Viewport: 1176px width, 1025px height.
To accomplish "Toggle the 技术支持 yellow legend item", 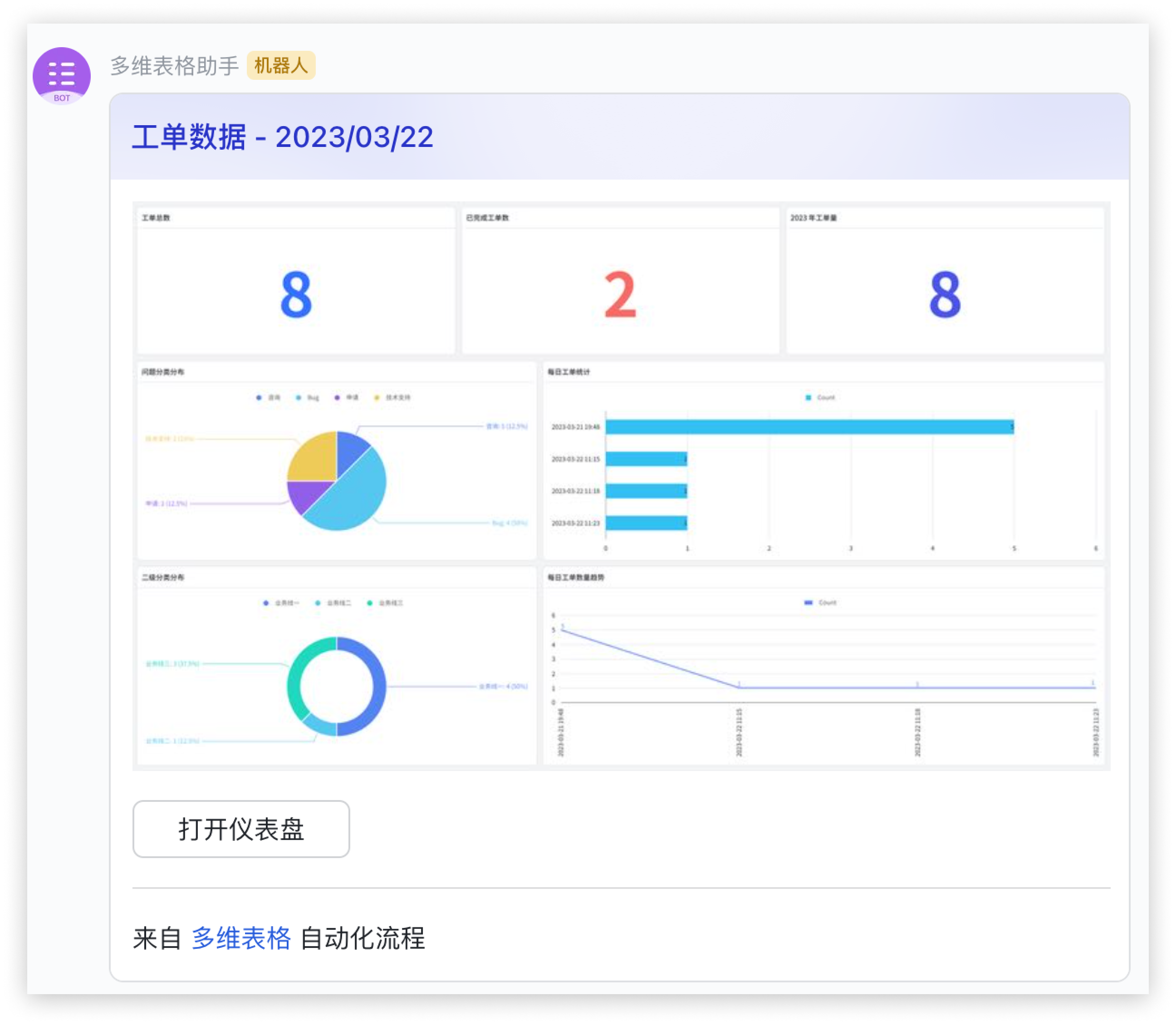I will (392, 398).
